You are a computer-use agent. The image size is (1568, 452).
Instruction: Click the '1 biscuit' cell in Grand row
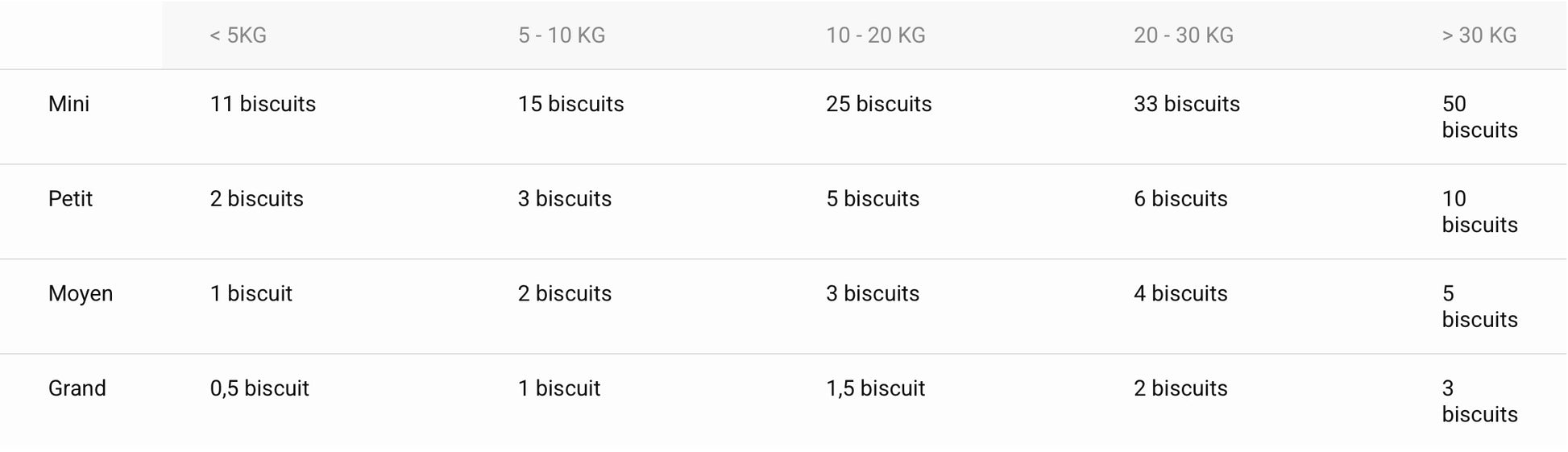point(559,388)
